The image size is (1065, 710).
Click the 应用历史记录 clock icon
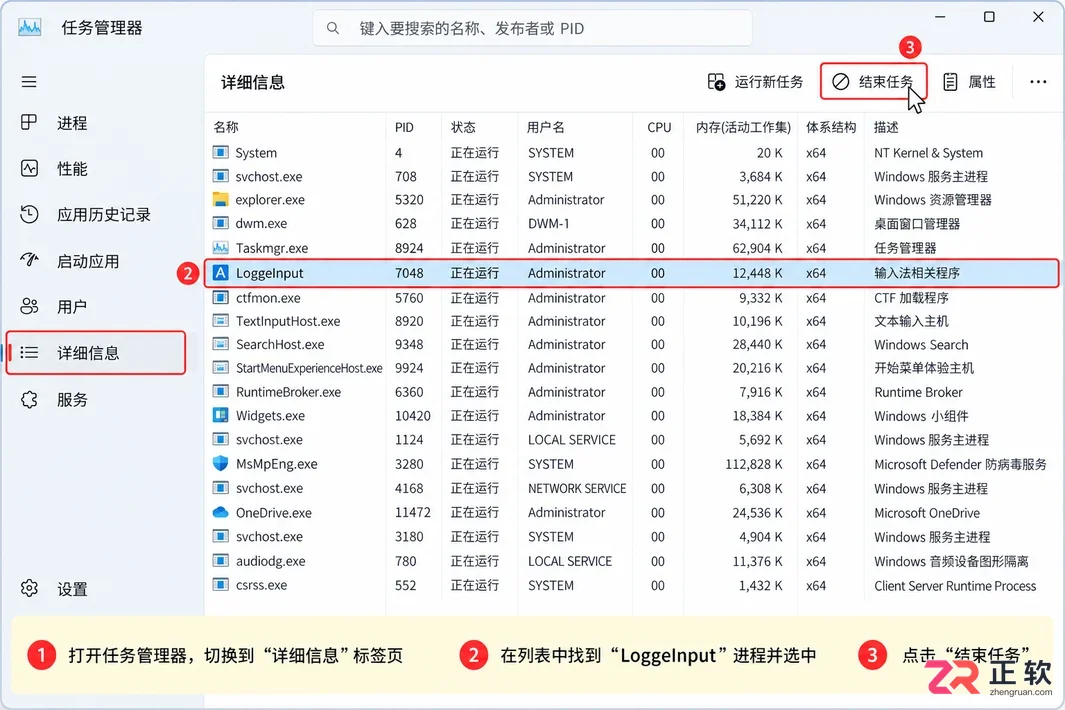coord(29,214)
